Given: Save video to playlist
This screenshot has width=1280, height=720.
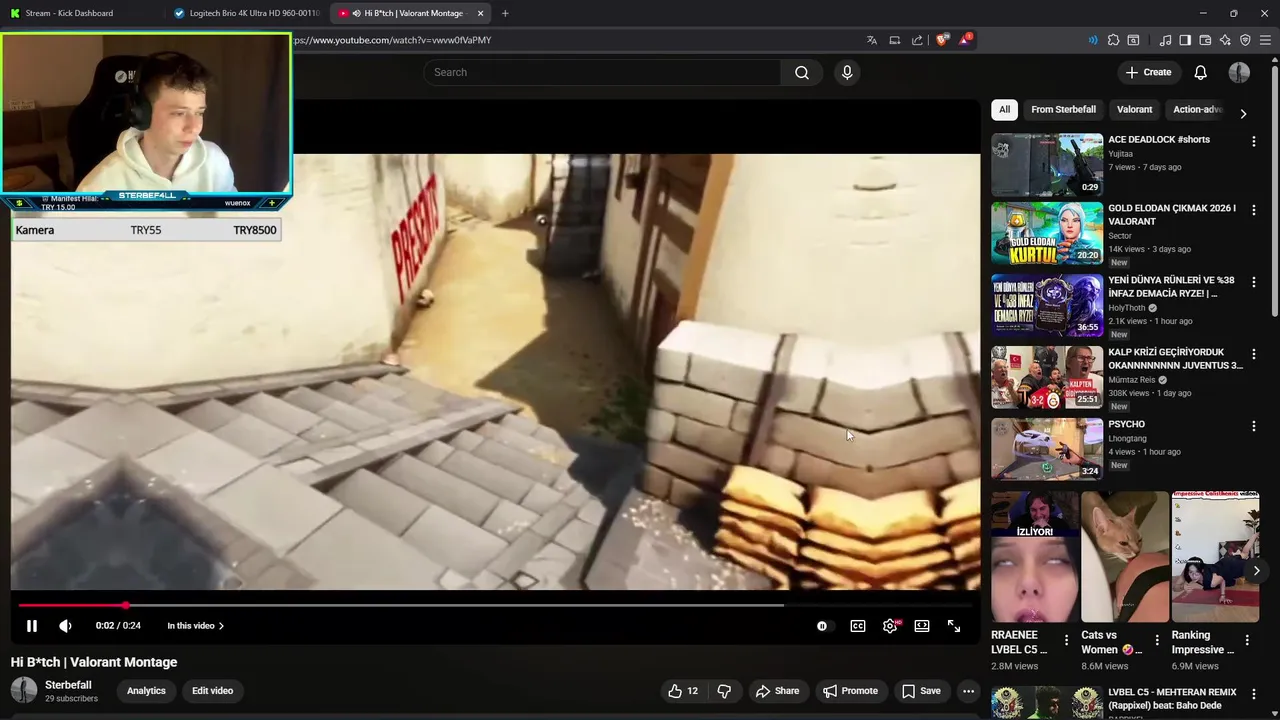Looking at the screenshot, I should [x=921, y=691].
